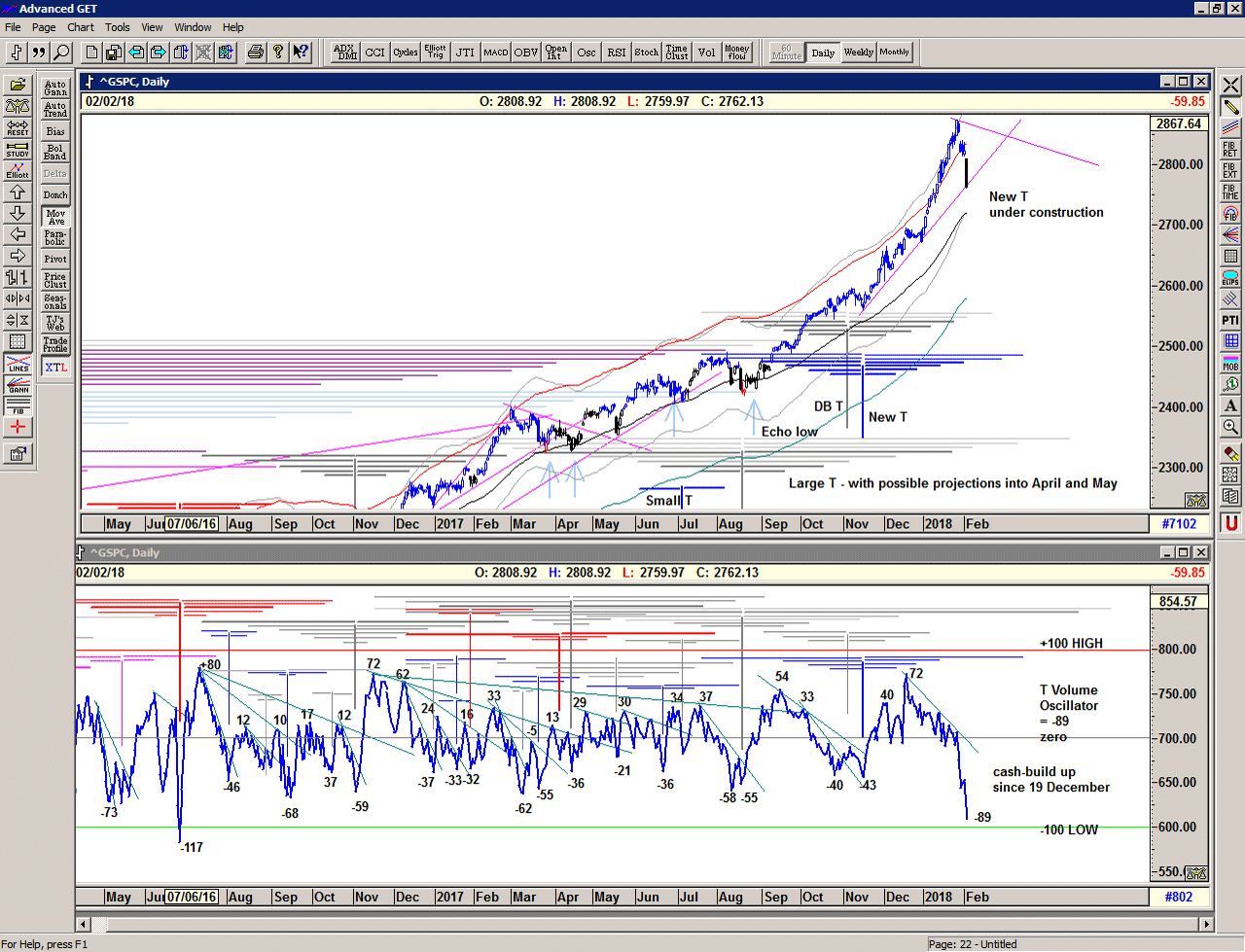Viewport: 1245px width, 952px height.
Task: Open the Tools menu
Action: tap(118, 27)
